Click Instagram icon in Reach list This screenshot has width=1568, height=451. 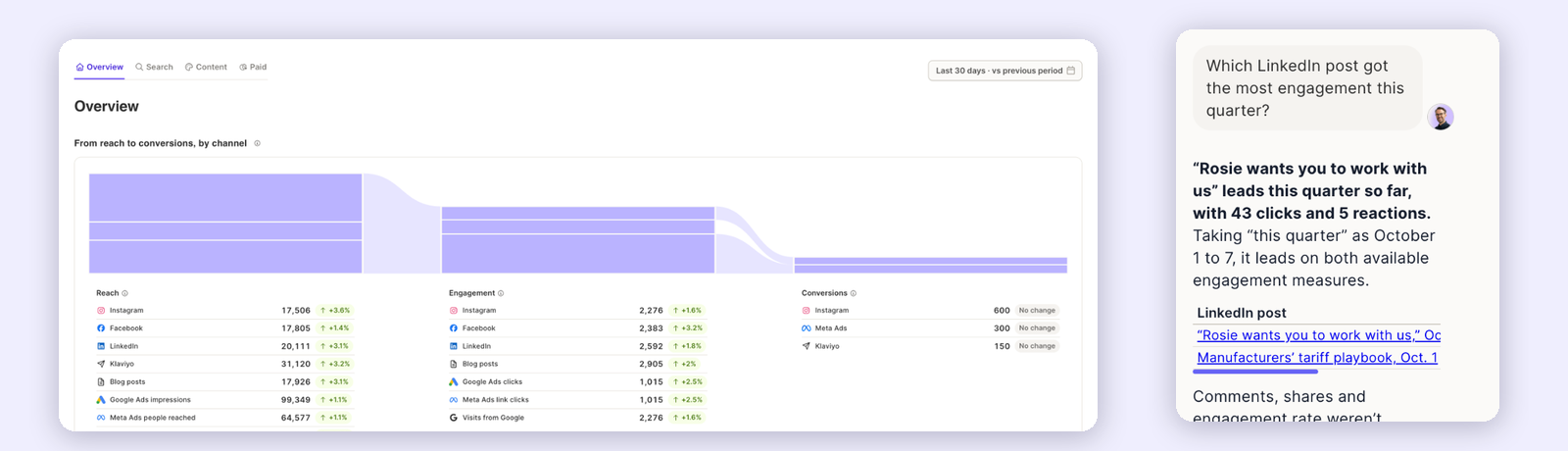pos(101,311)
